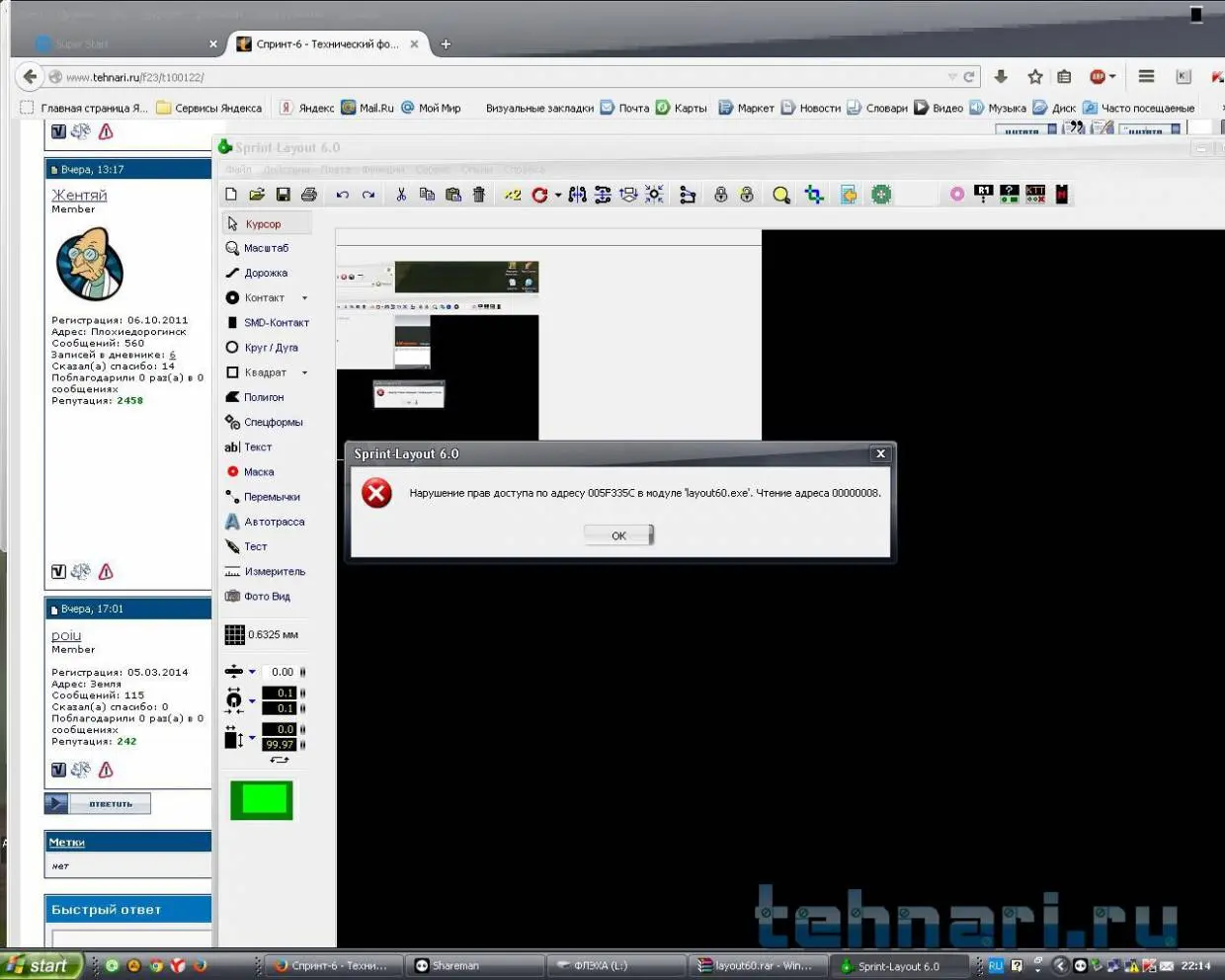The width and height of the screenshot is (1225, 980).
Task: Click the Cut scissors icon
Action: tap(401, 195)
